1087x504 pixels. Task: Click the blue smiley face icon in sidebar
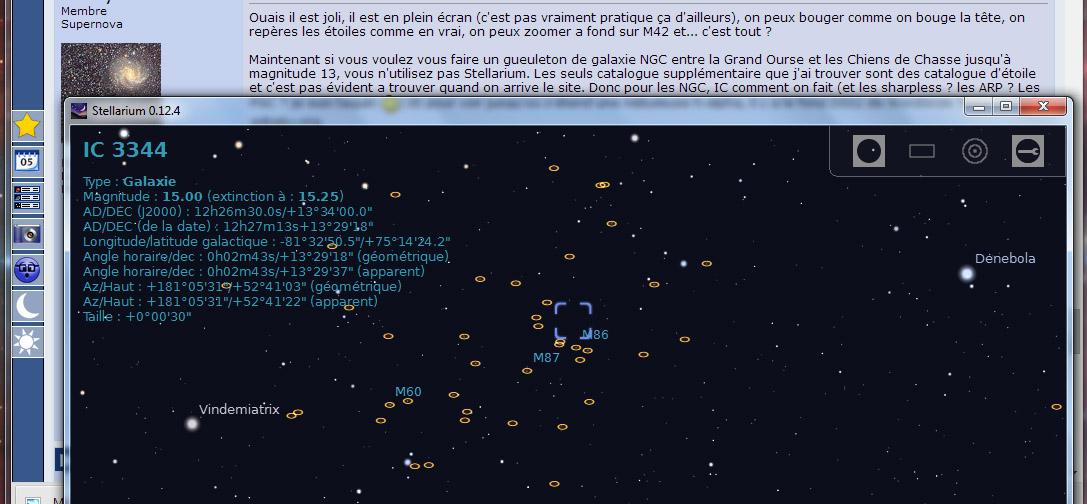28,270
